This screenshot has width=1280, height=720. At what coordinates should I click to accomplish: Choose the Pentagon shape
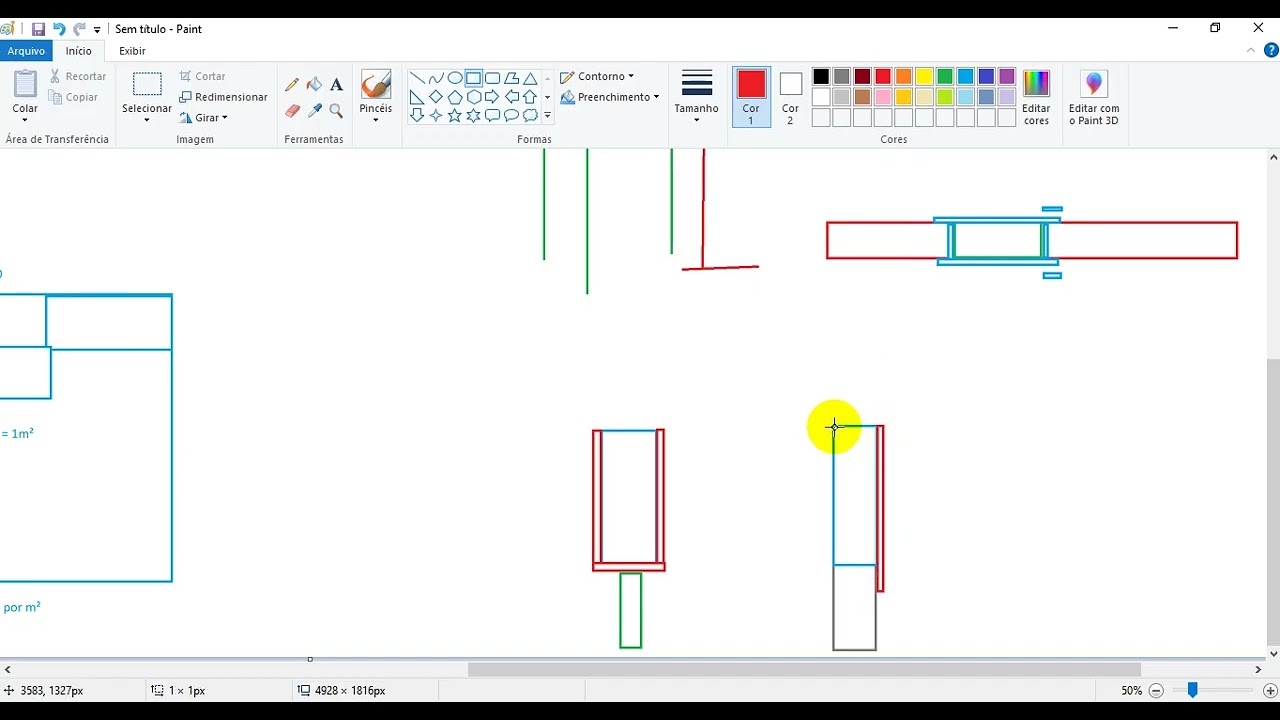tap(455, 97)
